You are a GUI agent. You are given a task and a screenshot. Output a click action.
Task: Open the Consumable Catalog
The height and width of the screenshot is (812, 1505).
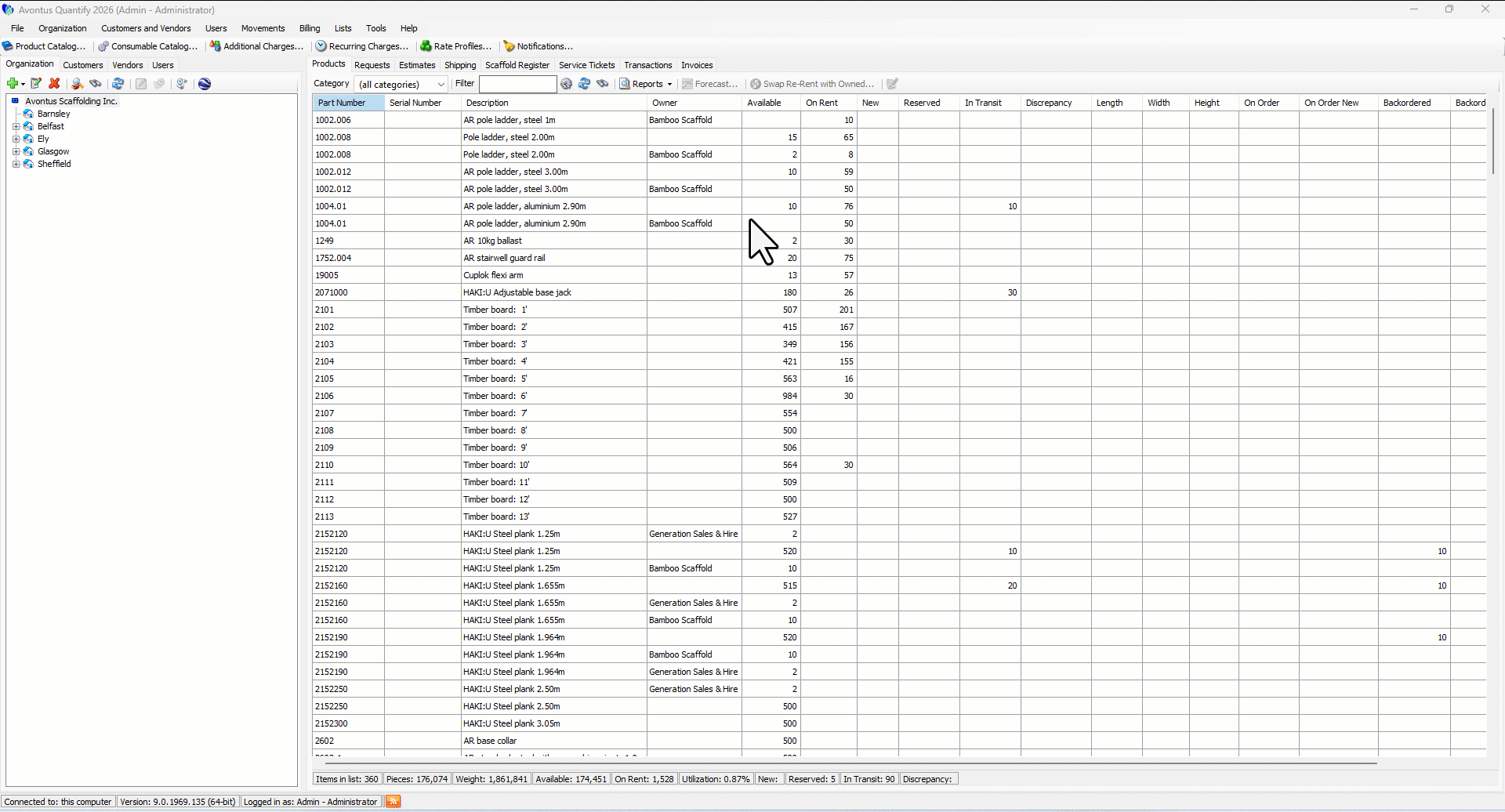coord(148,46)
